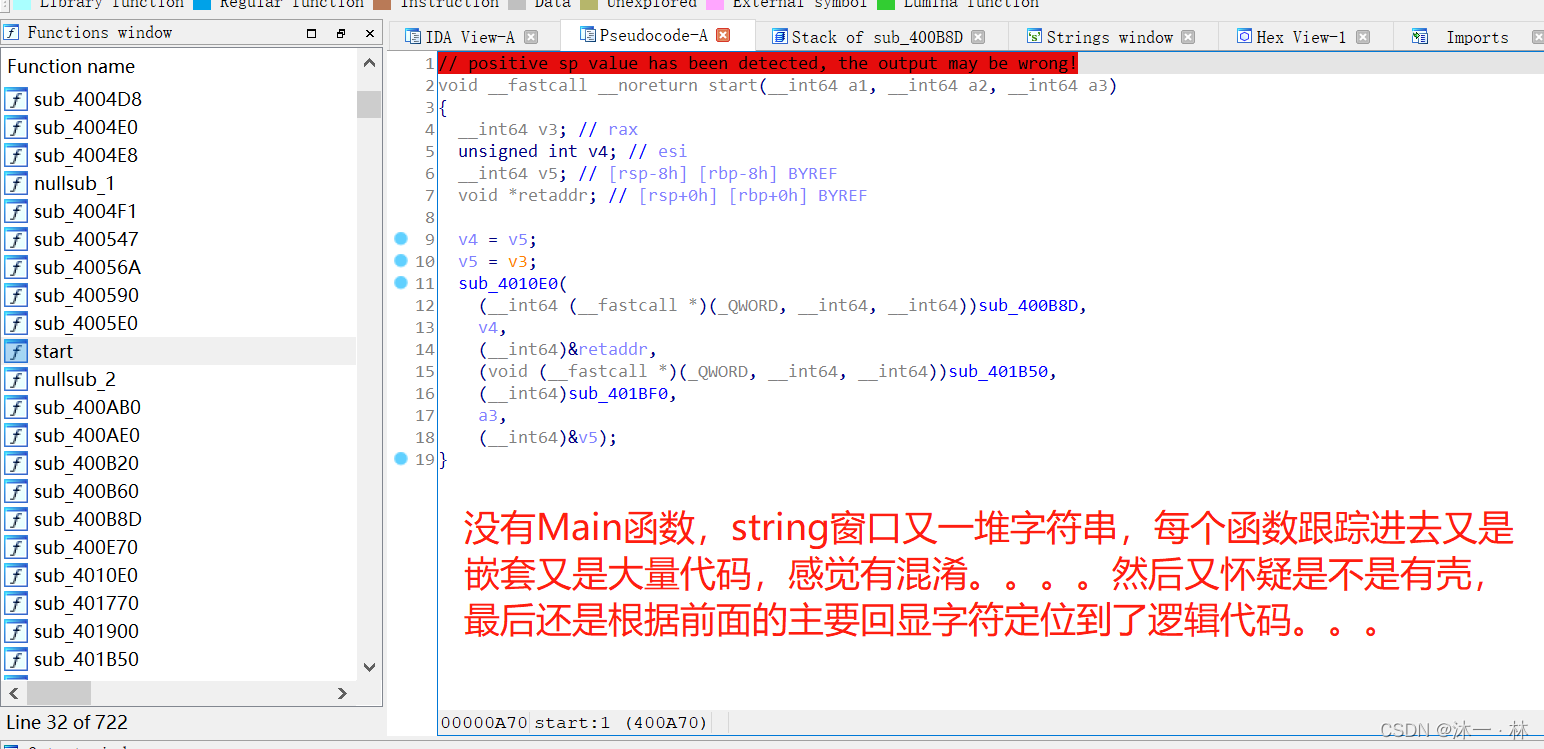The width and height of the screenshot is (1544, 749).
Task: Click Functions list vertical scrollbar thumb
Action: click(x=369, y=104)
